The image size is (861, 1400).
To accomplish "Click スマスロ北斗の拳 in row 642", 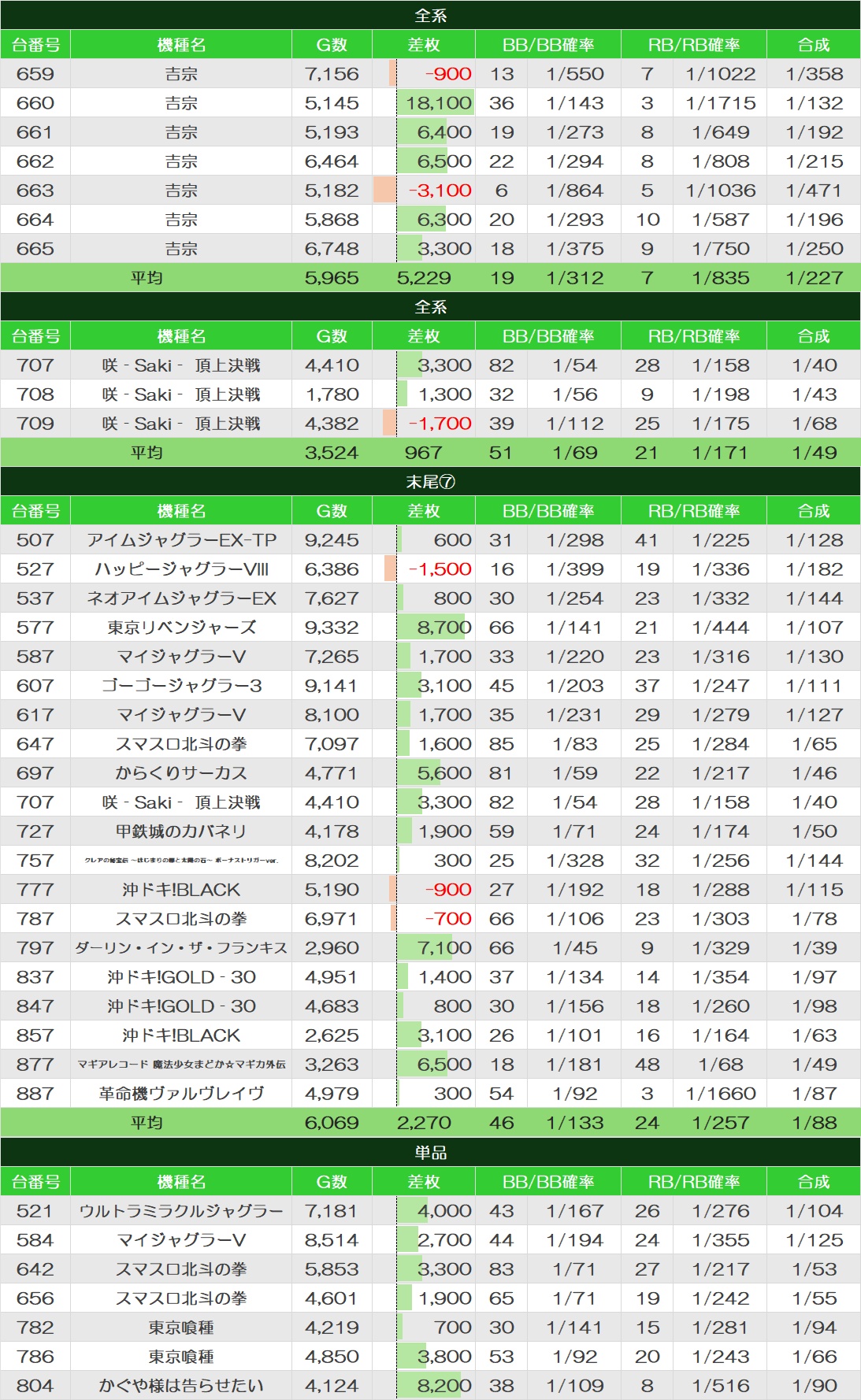I will pos(181,1269).
